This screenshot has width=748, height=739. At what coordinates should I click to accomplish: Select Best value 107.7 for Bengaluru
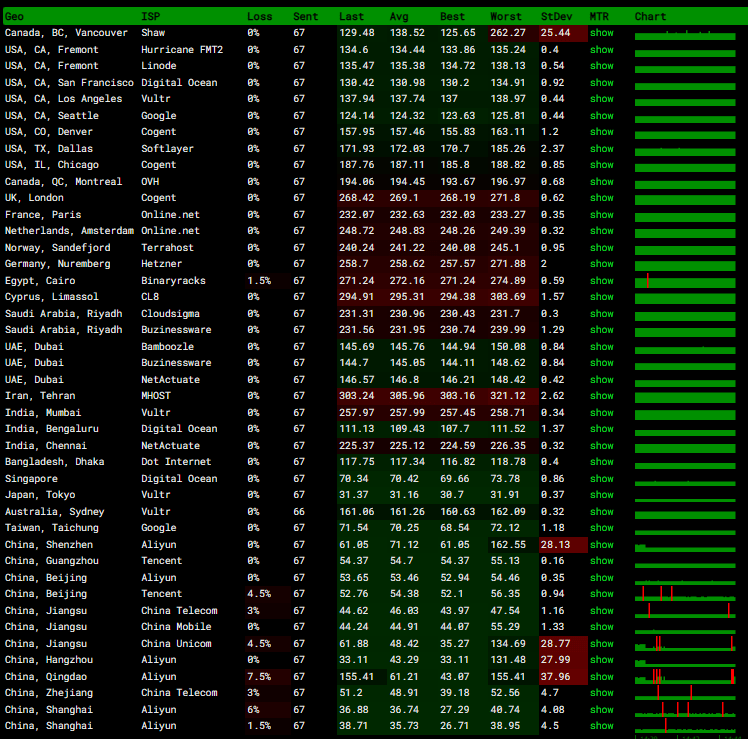(455, 428)
